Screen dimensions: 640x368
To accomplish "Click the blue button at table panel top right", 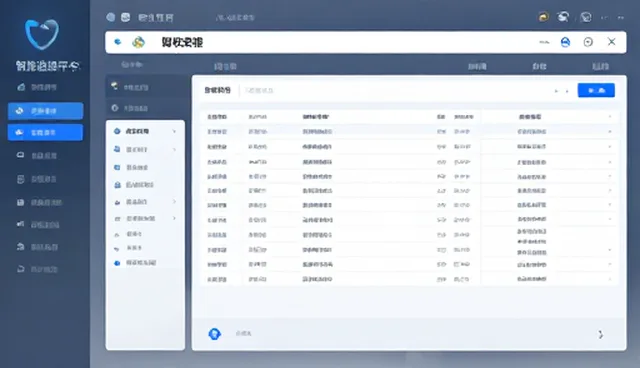I will point(596,90).
